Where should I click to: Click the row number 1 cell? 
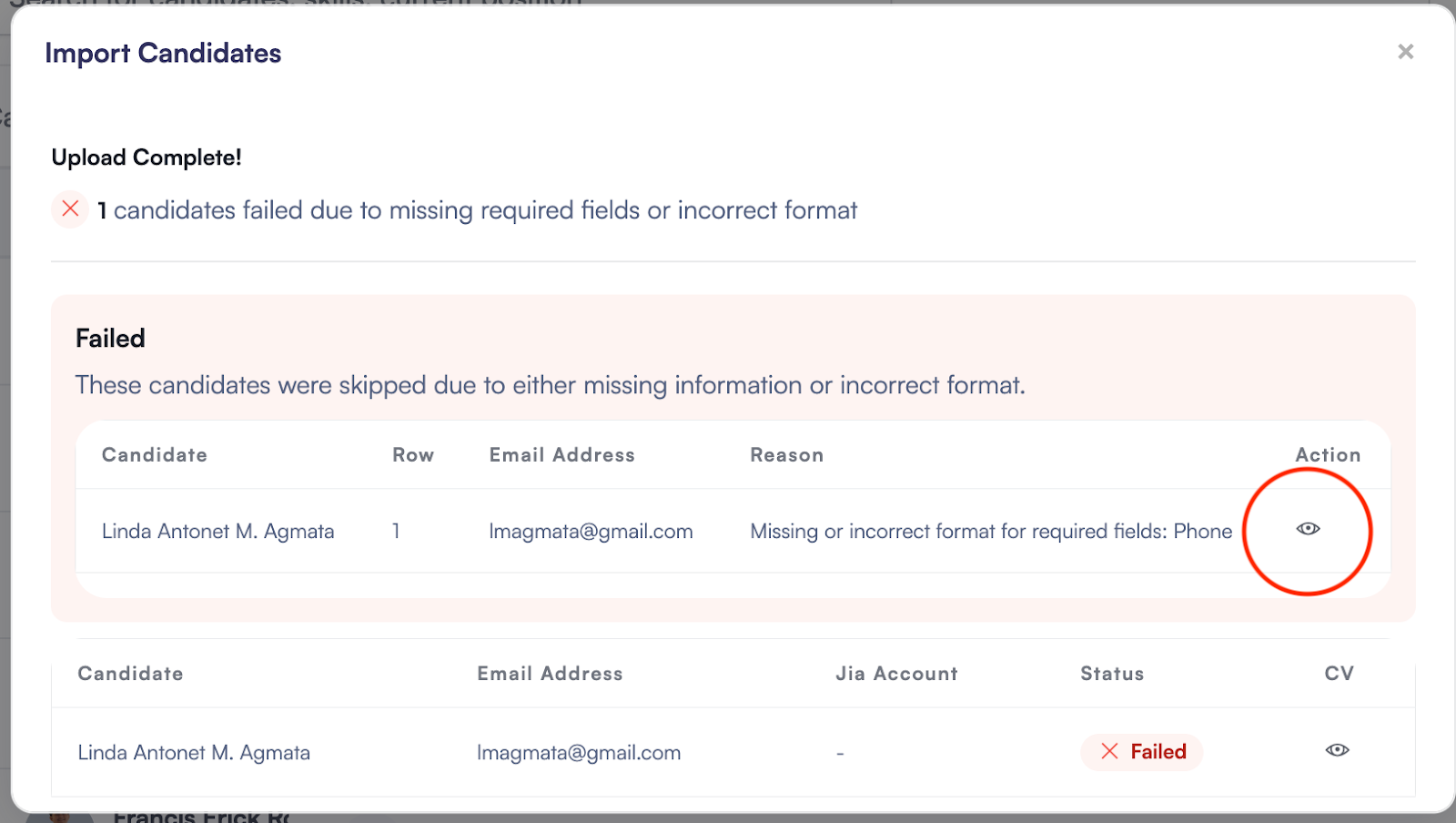396,532
